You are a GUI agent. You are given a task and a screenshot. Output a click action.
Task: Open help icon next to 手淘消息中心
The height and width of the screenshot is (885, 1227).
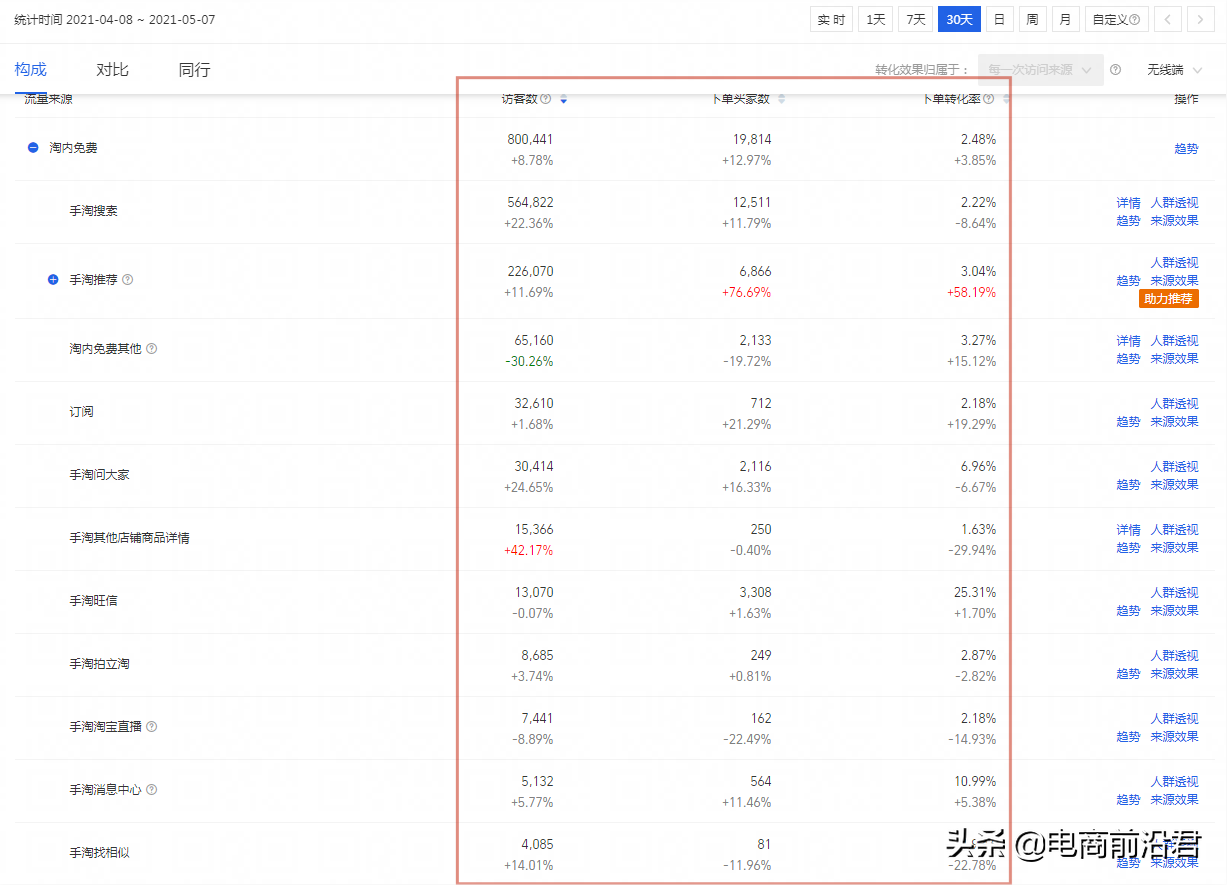tap(151, 790)
